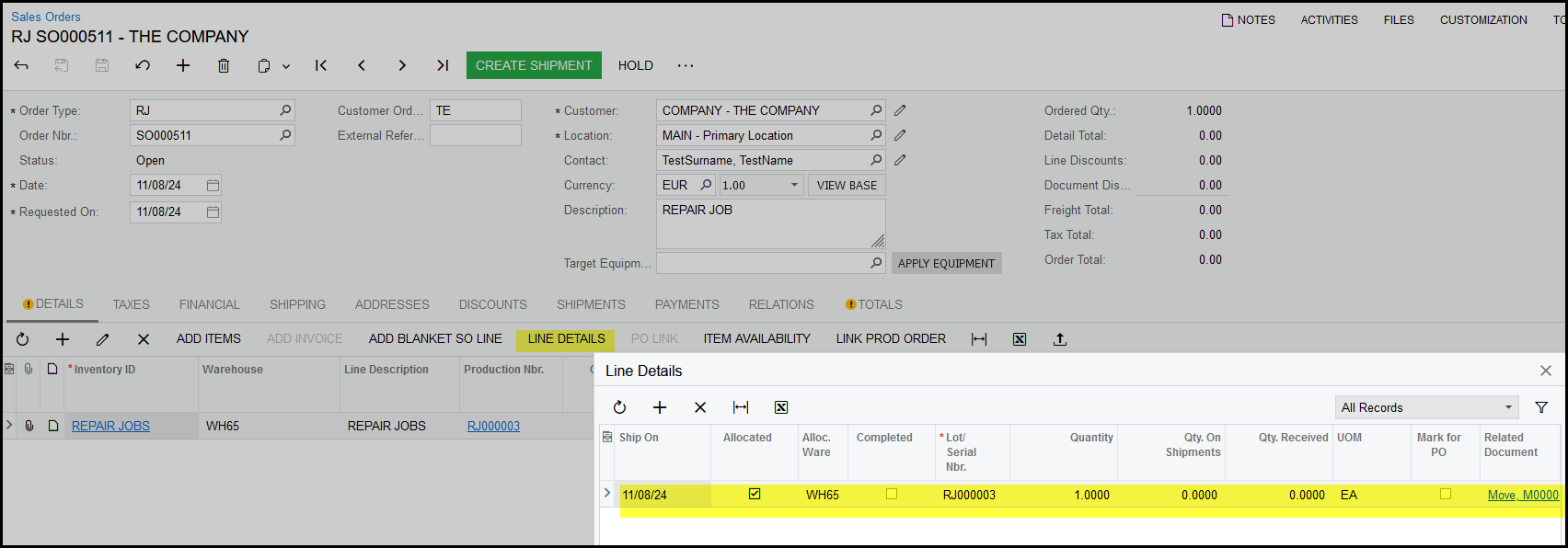This screenshot has width=1568, height=548.
Task: Open the RJ000003 production number link
Action: click(493, 426)
